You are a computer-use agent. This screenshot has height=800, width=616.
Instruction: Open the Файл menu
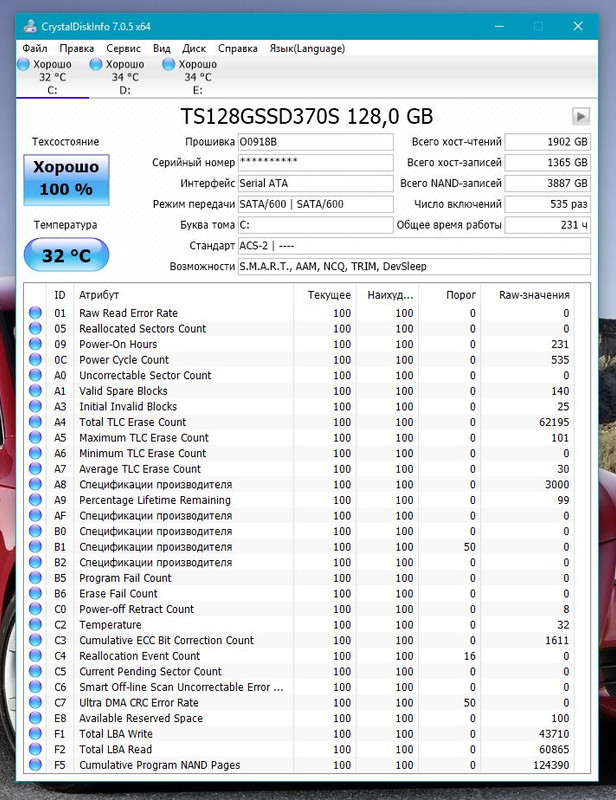click(x=35, y=48)
